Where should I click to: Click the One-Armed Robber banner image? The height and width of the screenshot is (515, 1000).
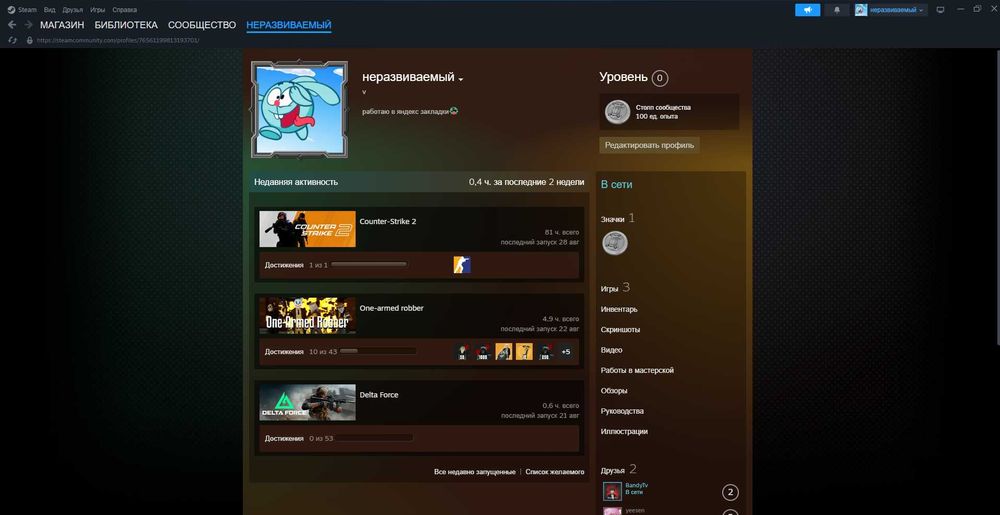pyautogui.click(x=307, y=316)
